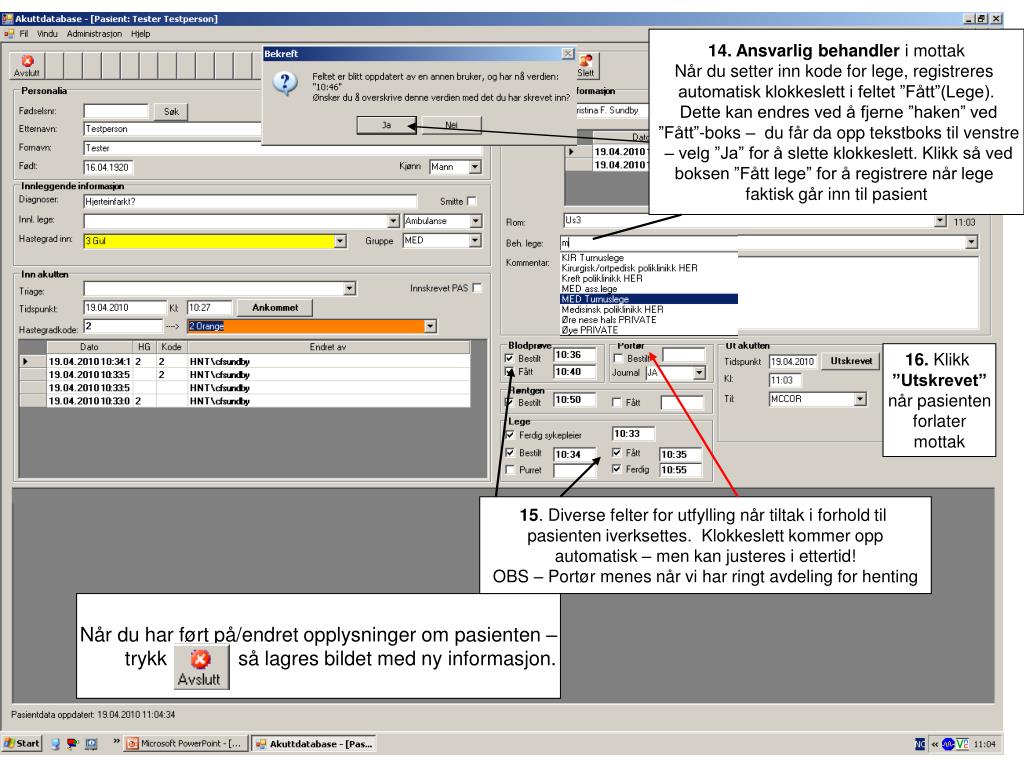The width and height of the screenshot is (1024, 768).
Task: Select MED Turnuslege in the list
Action: point(649,299)
